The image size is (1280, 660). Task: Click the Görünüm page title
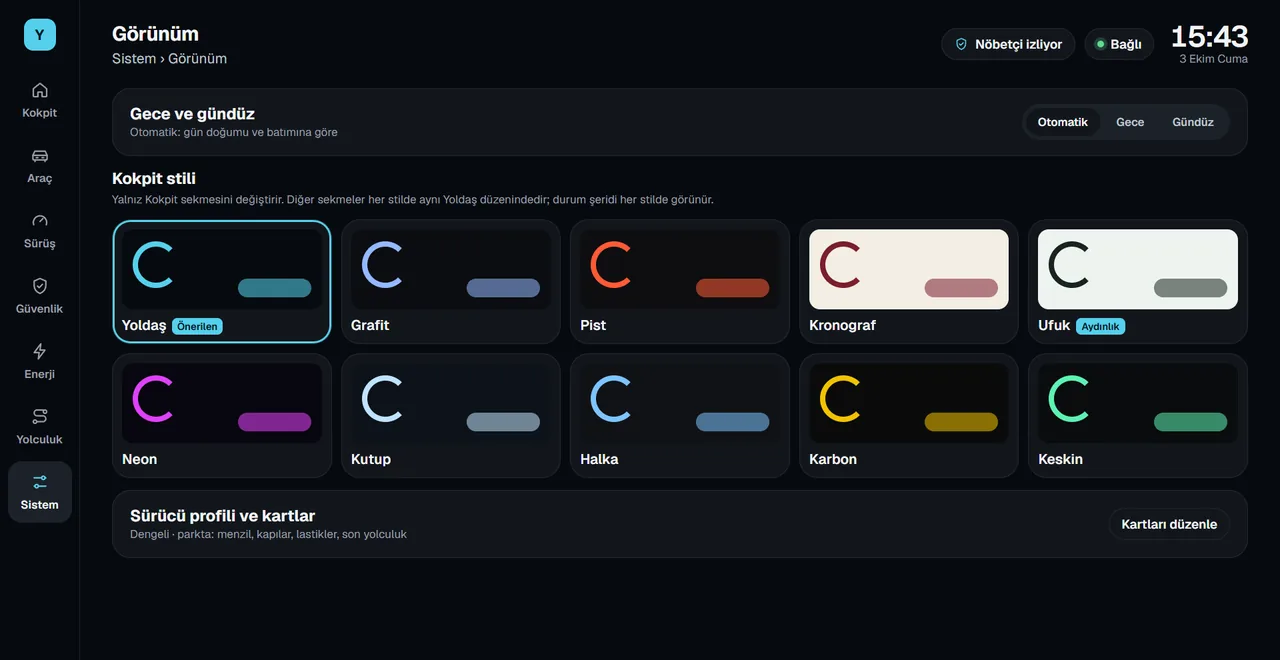[155, 34]
